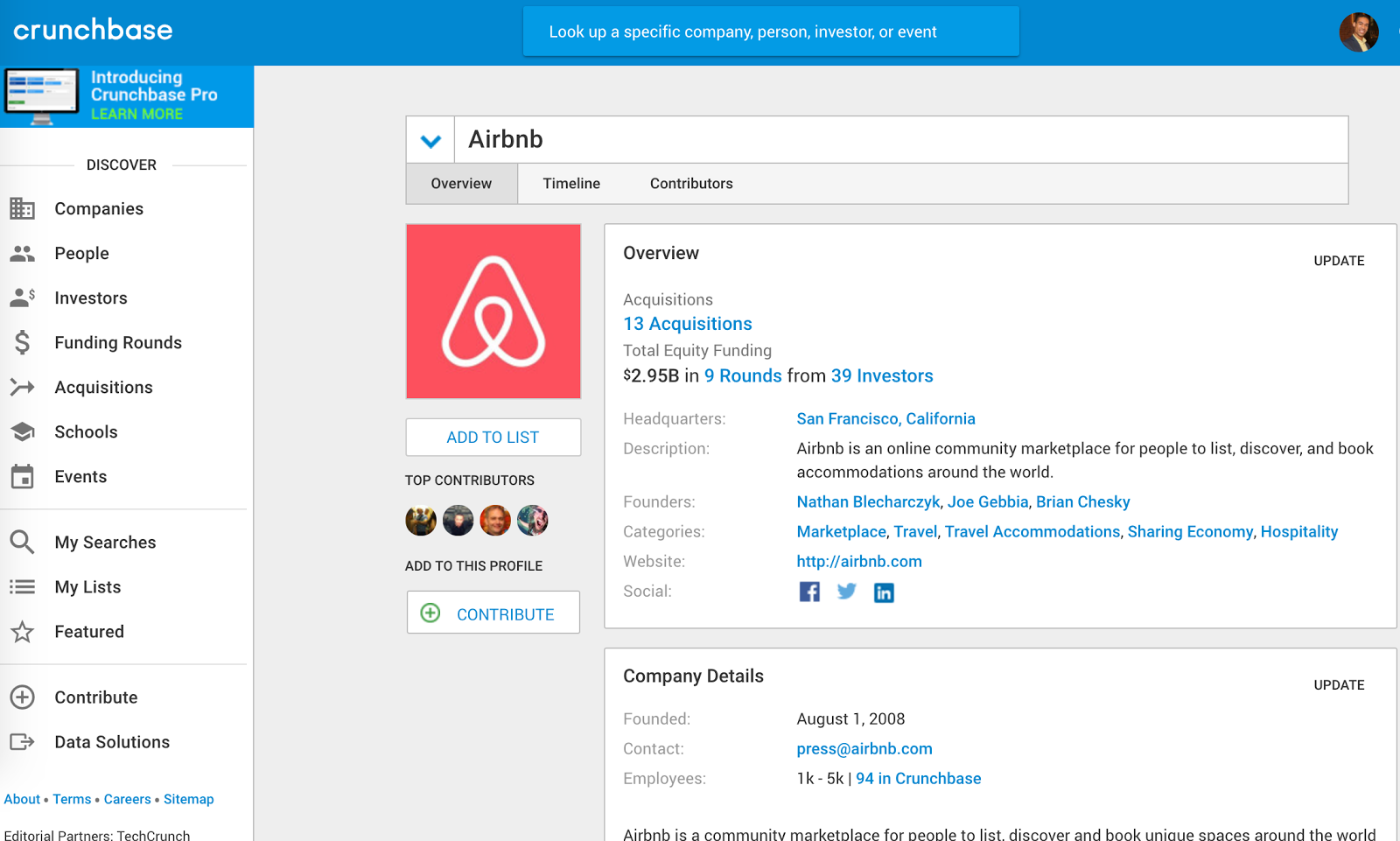Click LEARN MORE about Crunchbase Pro
Screen dimensions: 1400x841
click(136, 114)
